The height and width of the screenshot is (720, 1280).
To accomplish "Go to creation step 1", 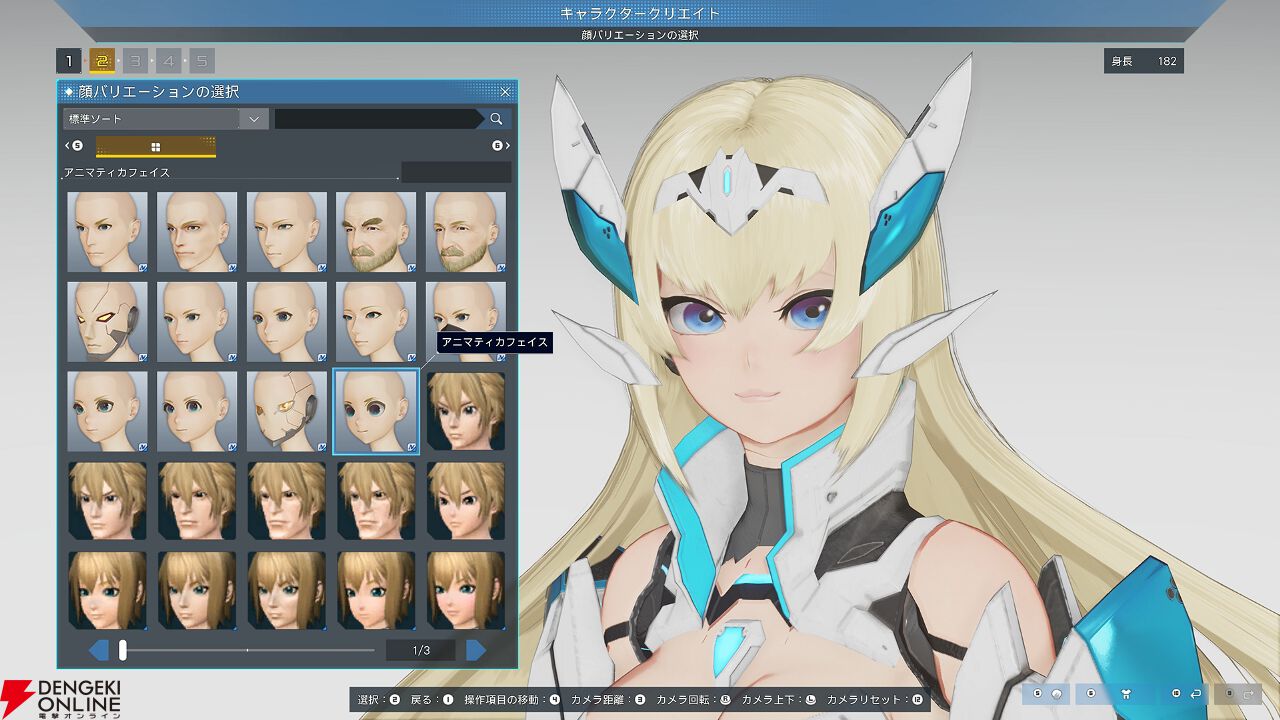I will click(x=69, y=61).
